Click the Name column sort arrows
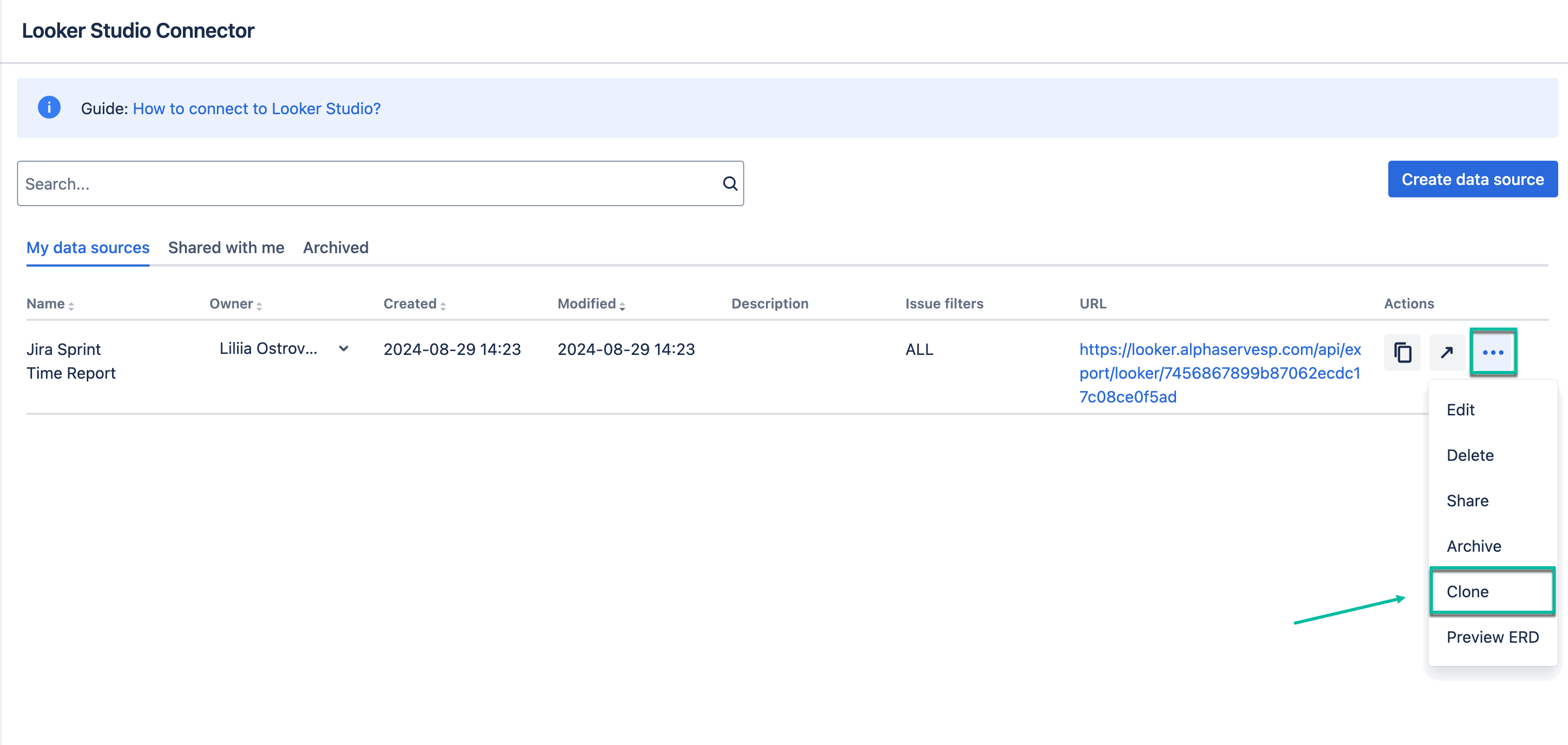This screenshot has width=1568, height=745. (x=71, y=305)
